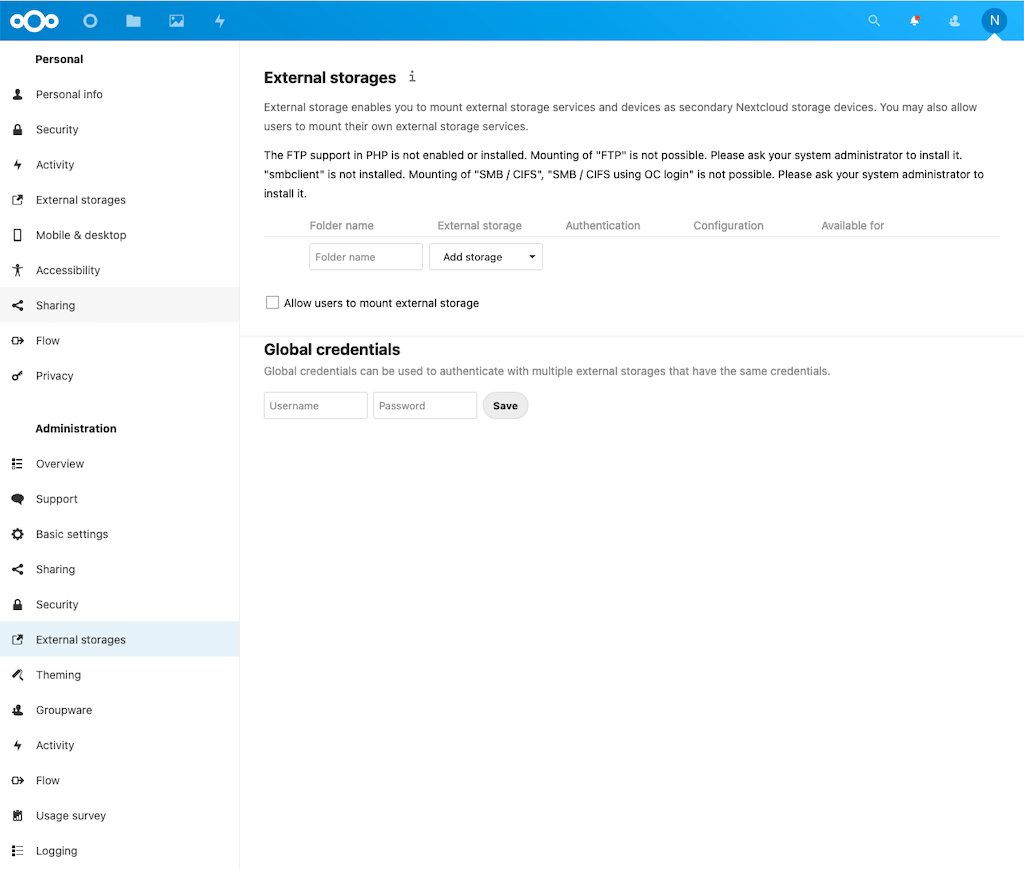Click the Folder name input field
This screenshot has height=870, width=1024.
(x=365, y=256)
